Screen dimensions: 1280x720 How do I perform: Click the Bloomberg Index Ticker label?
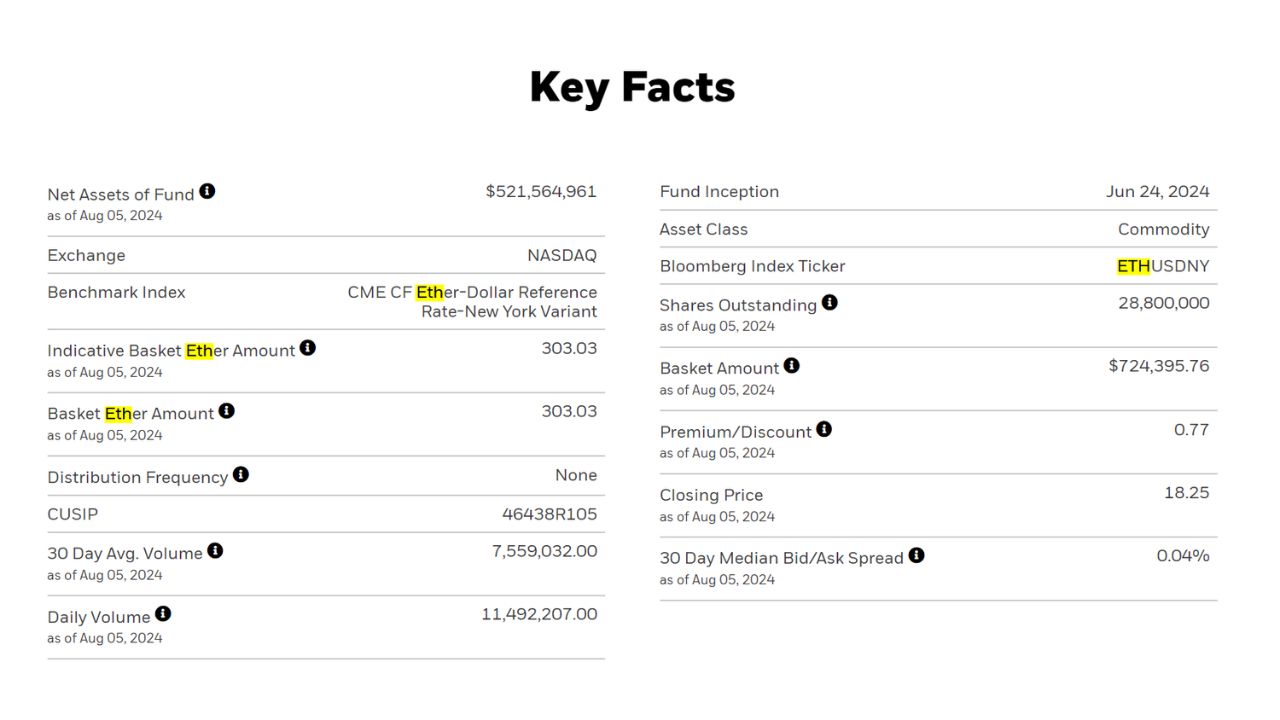pyautogui.click(x=752, y=266)
